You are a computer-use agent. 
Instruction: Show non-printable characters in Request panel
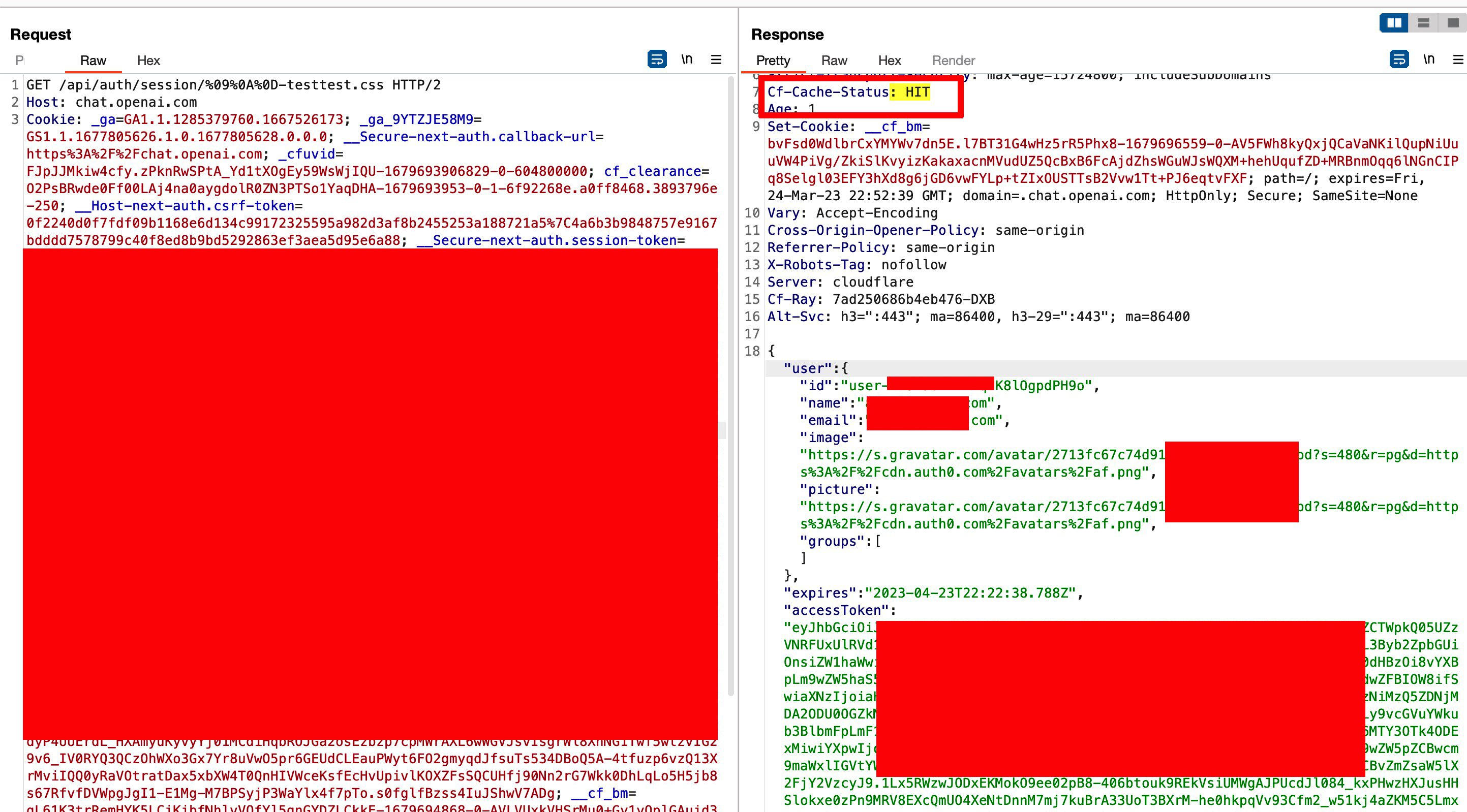pyautogui.click(x=687, y=59)
